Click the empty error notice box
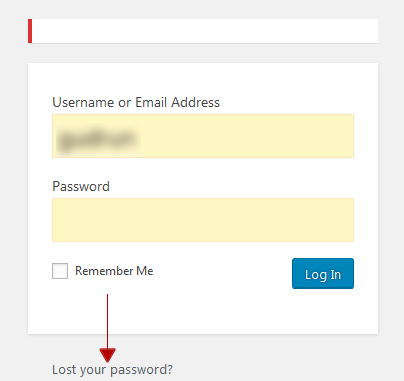This screenshot has width=404, height=381. (205, 31)
